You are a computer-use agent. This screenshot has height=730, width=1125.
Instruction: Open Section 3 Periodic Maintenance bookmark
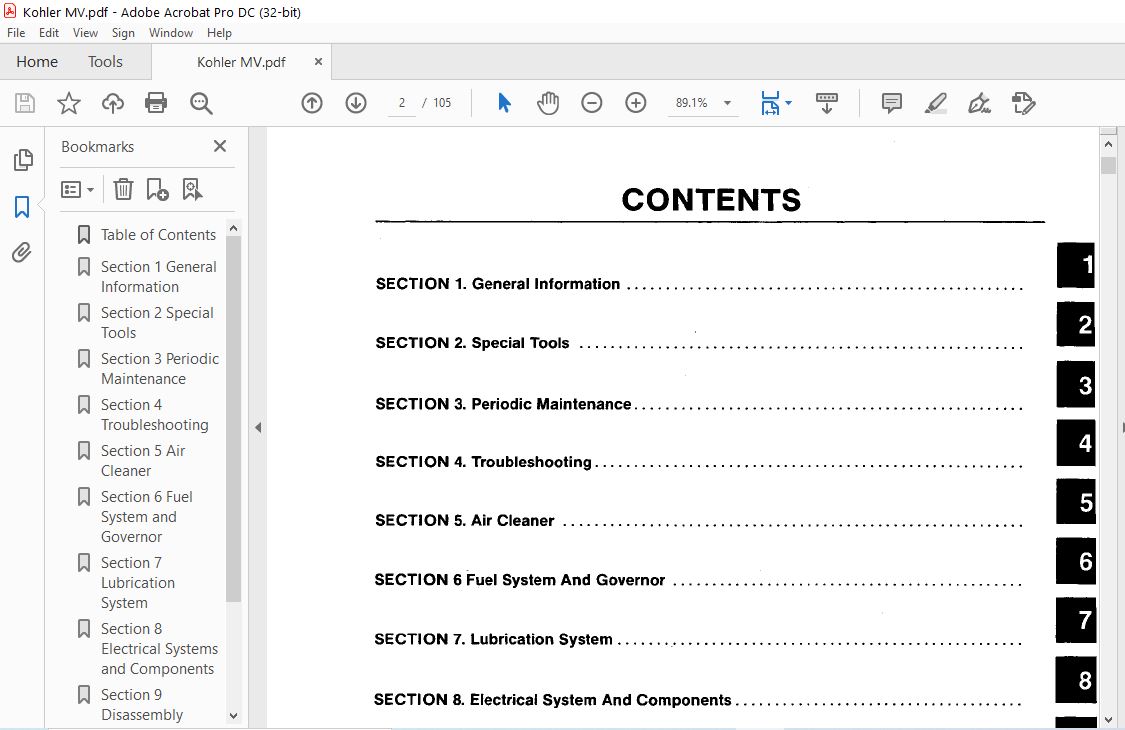click(x=160, y=368)
